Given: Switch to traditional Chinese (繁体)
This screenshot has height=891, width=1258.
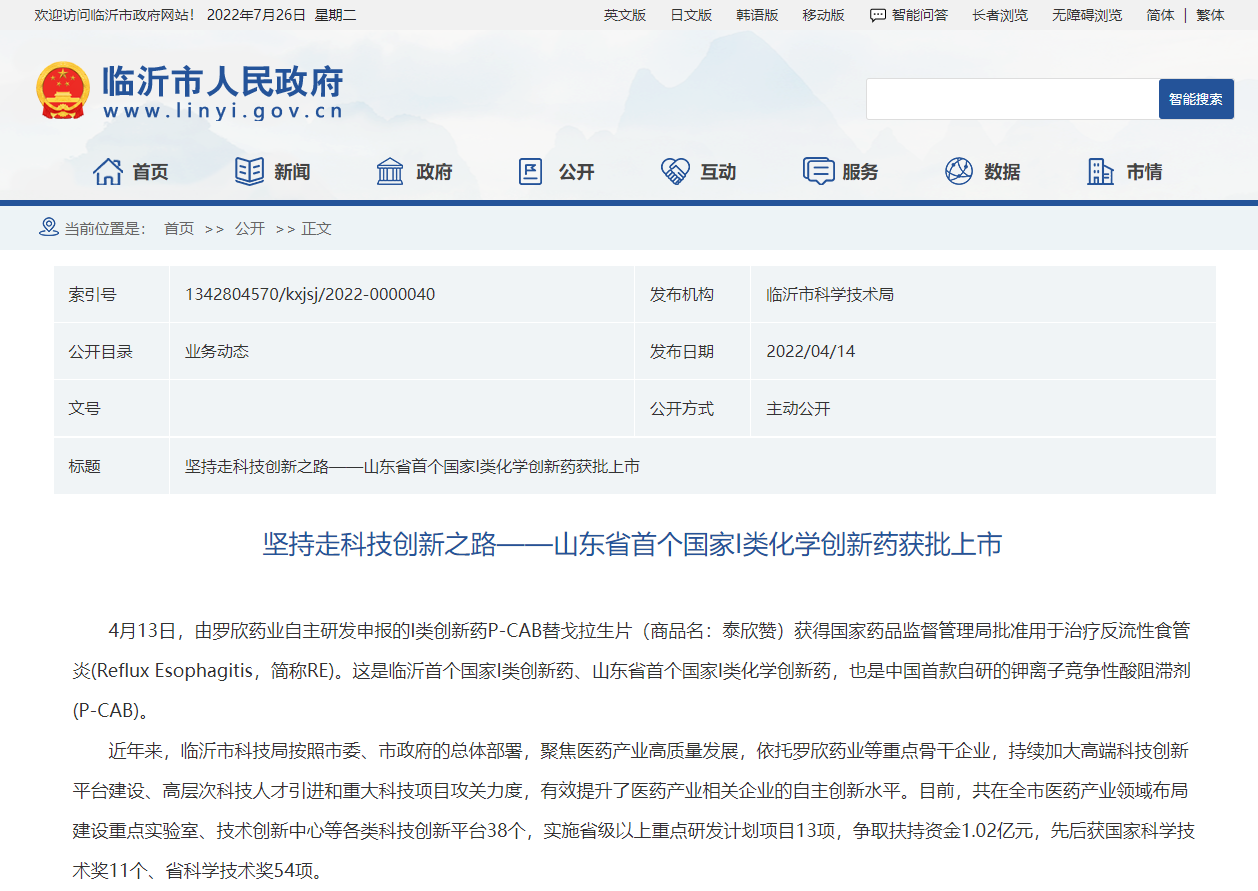Looking at the screenshot, I should (1210, 15).
